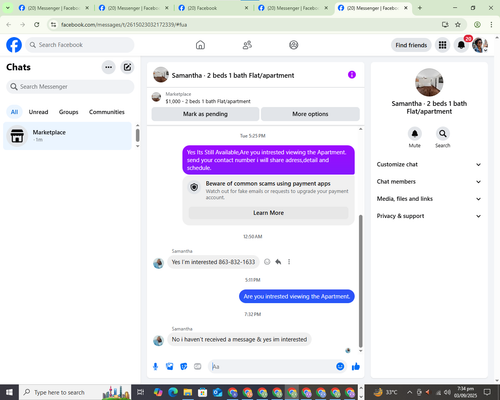
Task: Reload the page with browser refresh icon
Action: pyautogui.click(x=37, y=25)
